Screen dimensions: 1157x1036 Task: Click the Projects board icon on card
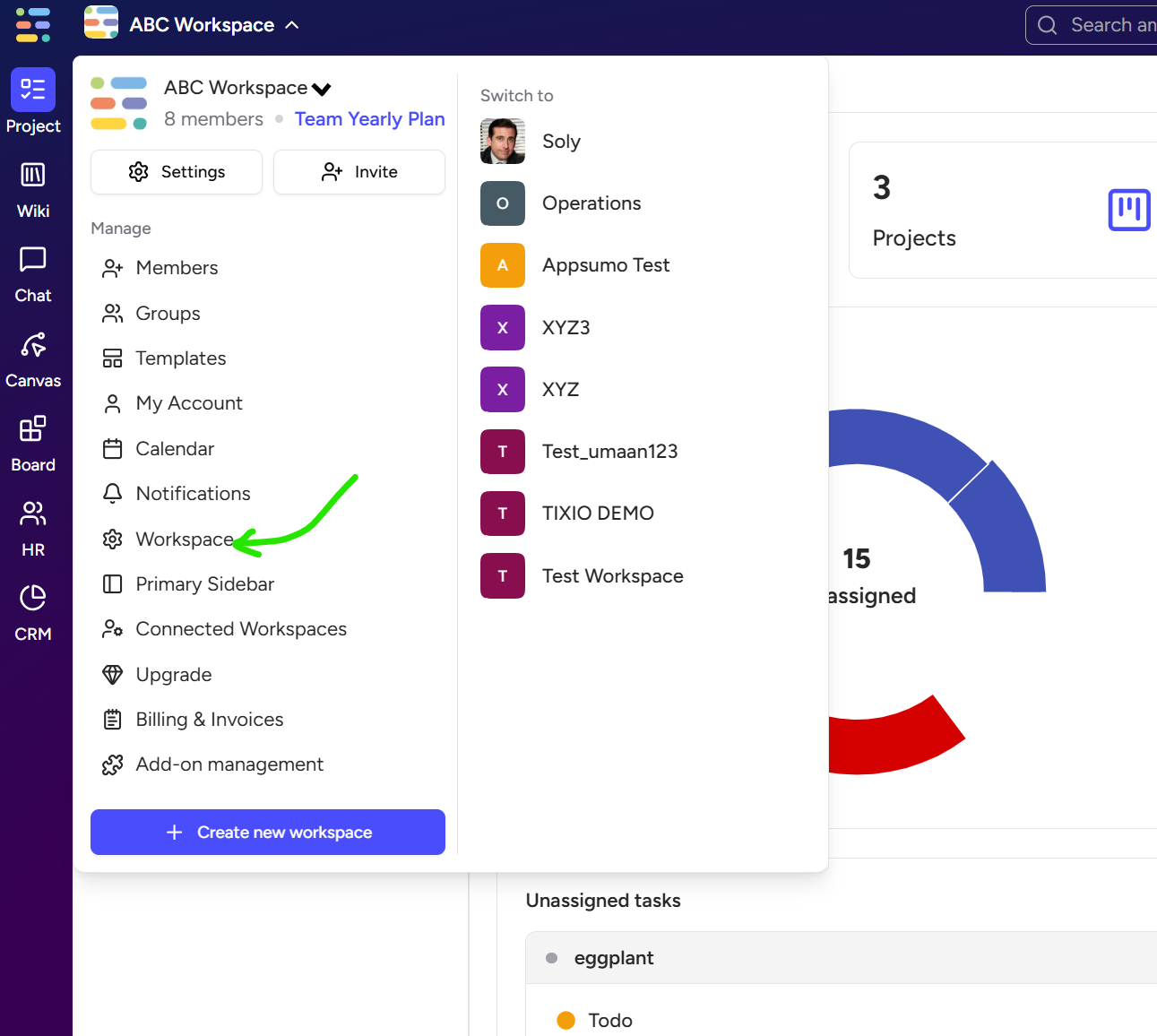(x=1128, y=211)
